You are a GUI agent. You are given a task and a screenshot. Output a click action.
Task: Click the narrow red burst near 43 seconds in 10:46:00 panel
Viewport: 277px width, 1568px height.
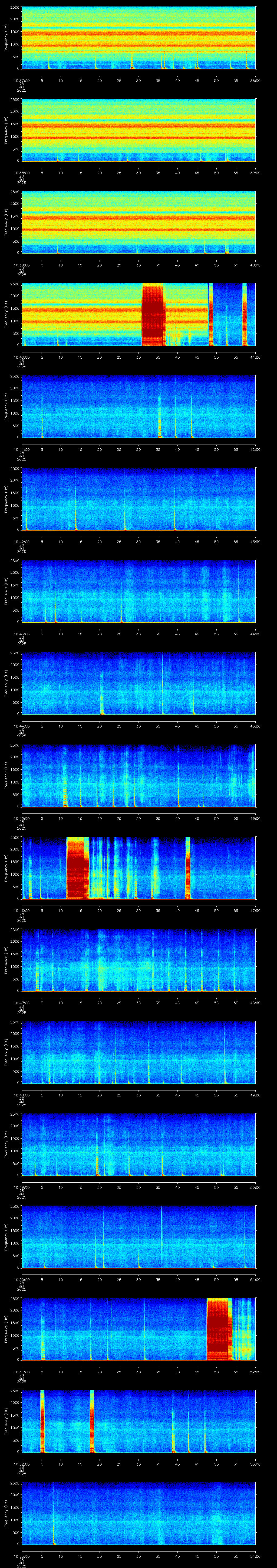click(x=187, y=868)
